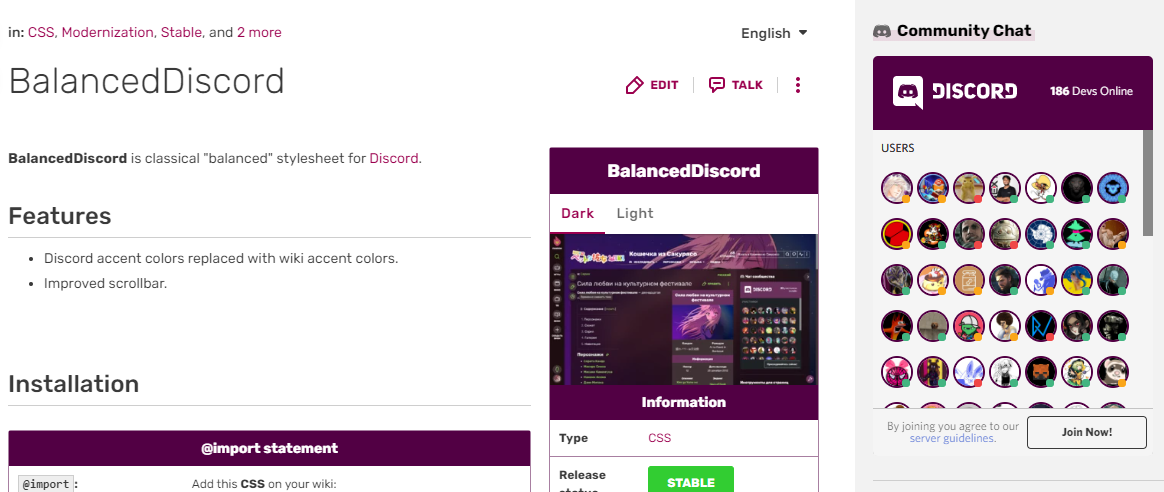This screenshot has width=1164, height=492.
Task: Open the dark theme screenshot thumbnail
Action: pos(683,309)
